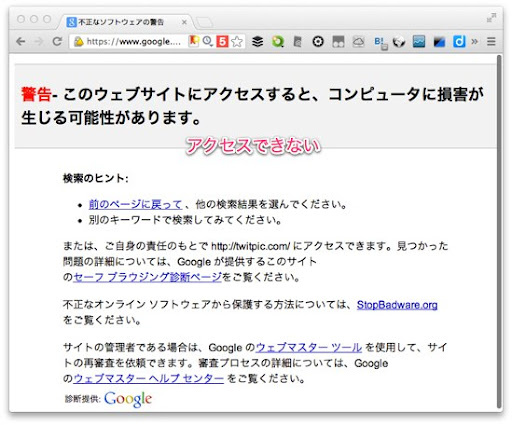Click the Hatena B! bookmark extension

[380, 42]
